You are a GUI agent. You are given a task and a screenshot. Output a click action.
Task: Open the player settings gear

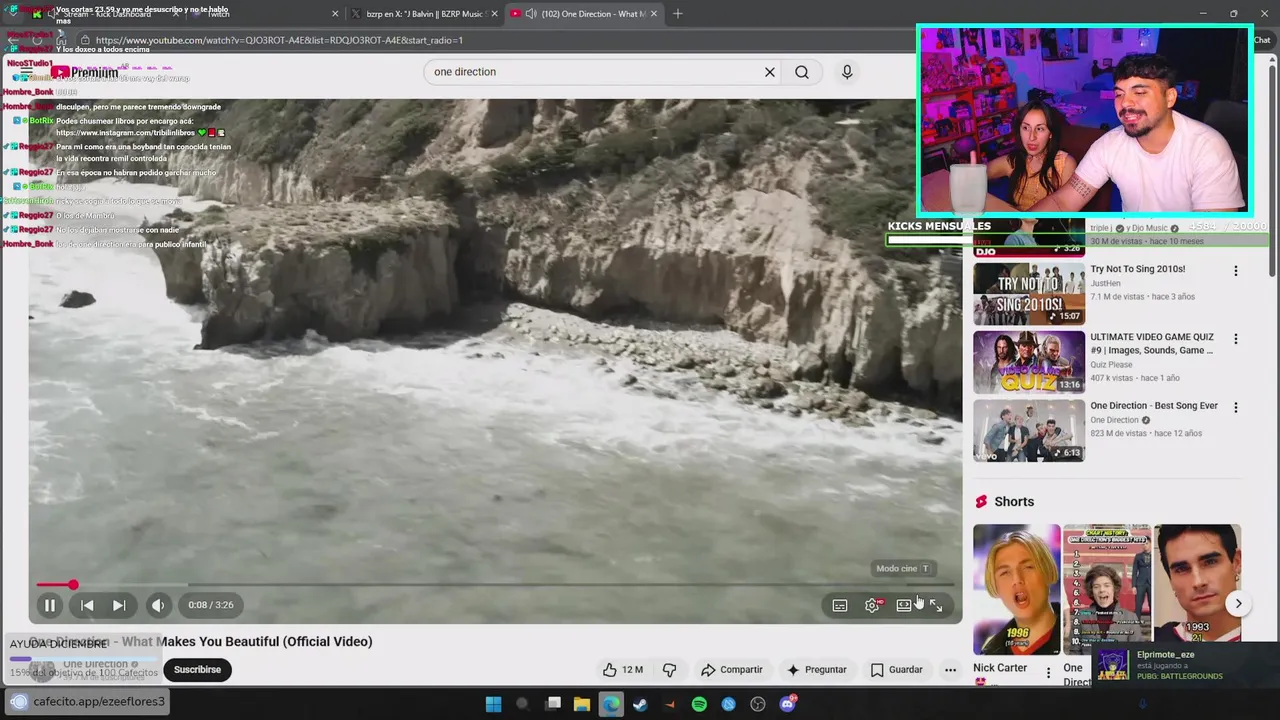(x=872, y=605)
